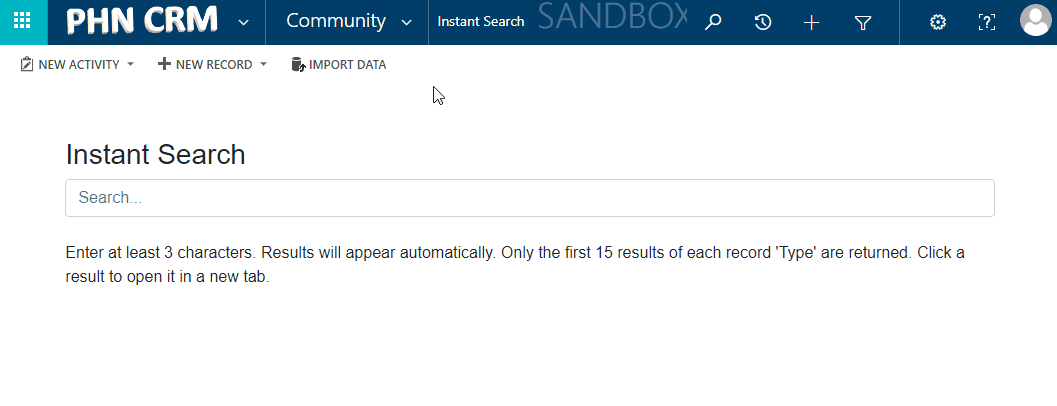Click the NEW RECORD button label
This screenshot has width=1057, height=406.
click(x=214, y=65)
